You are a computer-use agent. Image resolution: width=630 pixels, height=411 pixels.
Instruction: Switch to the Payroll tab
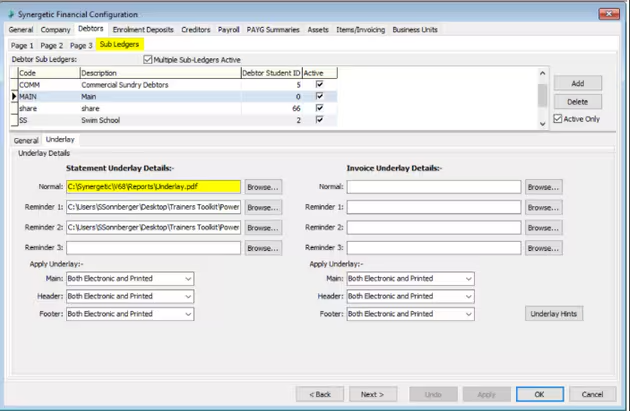228,30
